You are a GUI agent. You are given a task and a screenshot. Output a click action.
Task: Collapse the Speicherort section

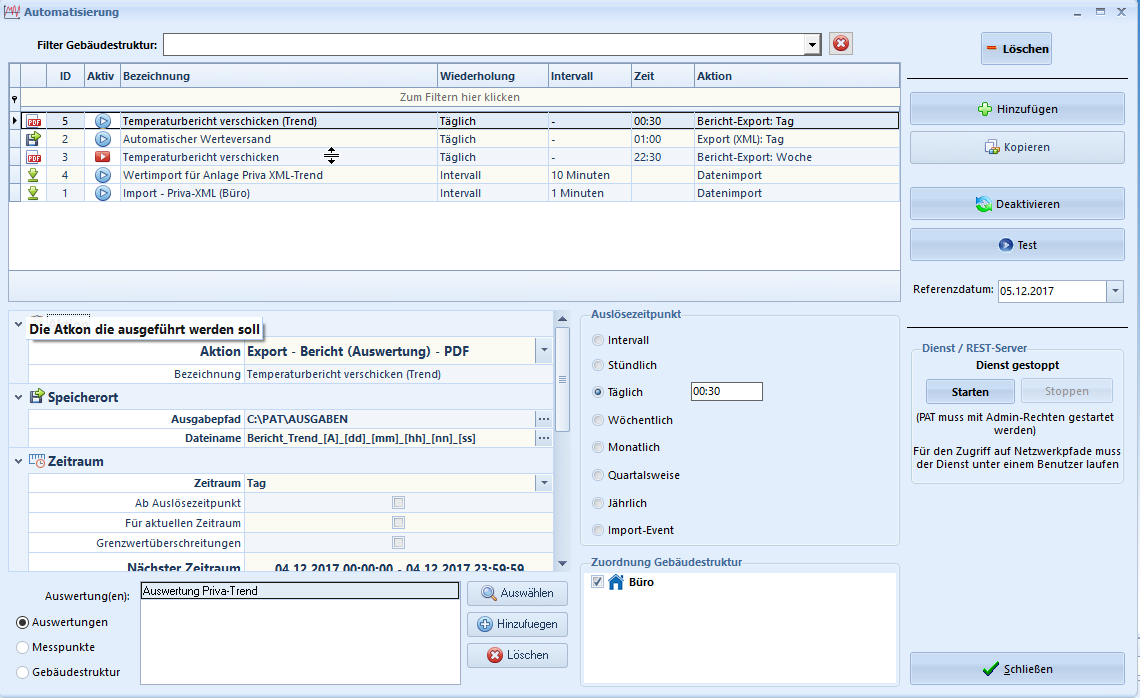18,397
